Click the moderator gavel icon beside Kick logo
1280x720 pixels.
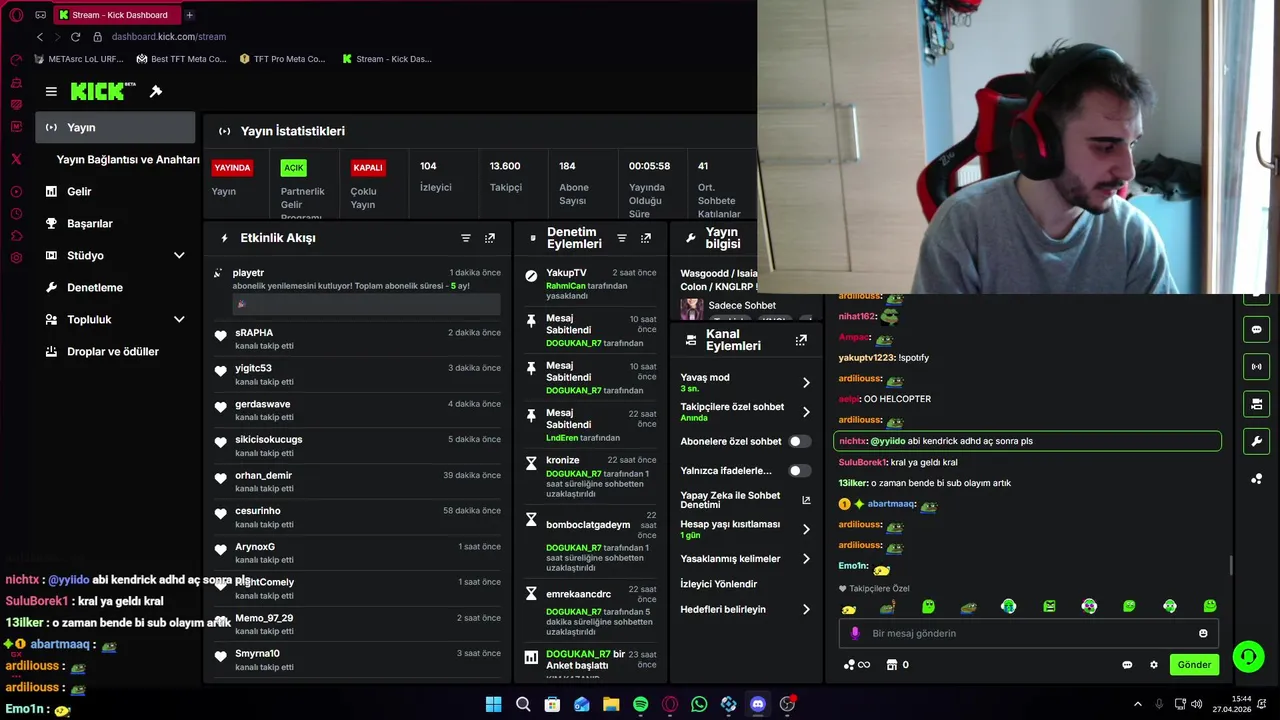click(156, 91)
